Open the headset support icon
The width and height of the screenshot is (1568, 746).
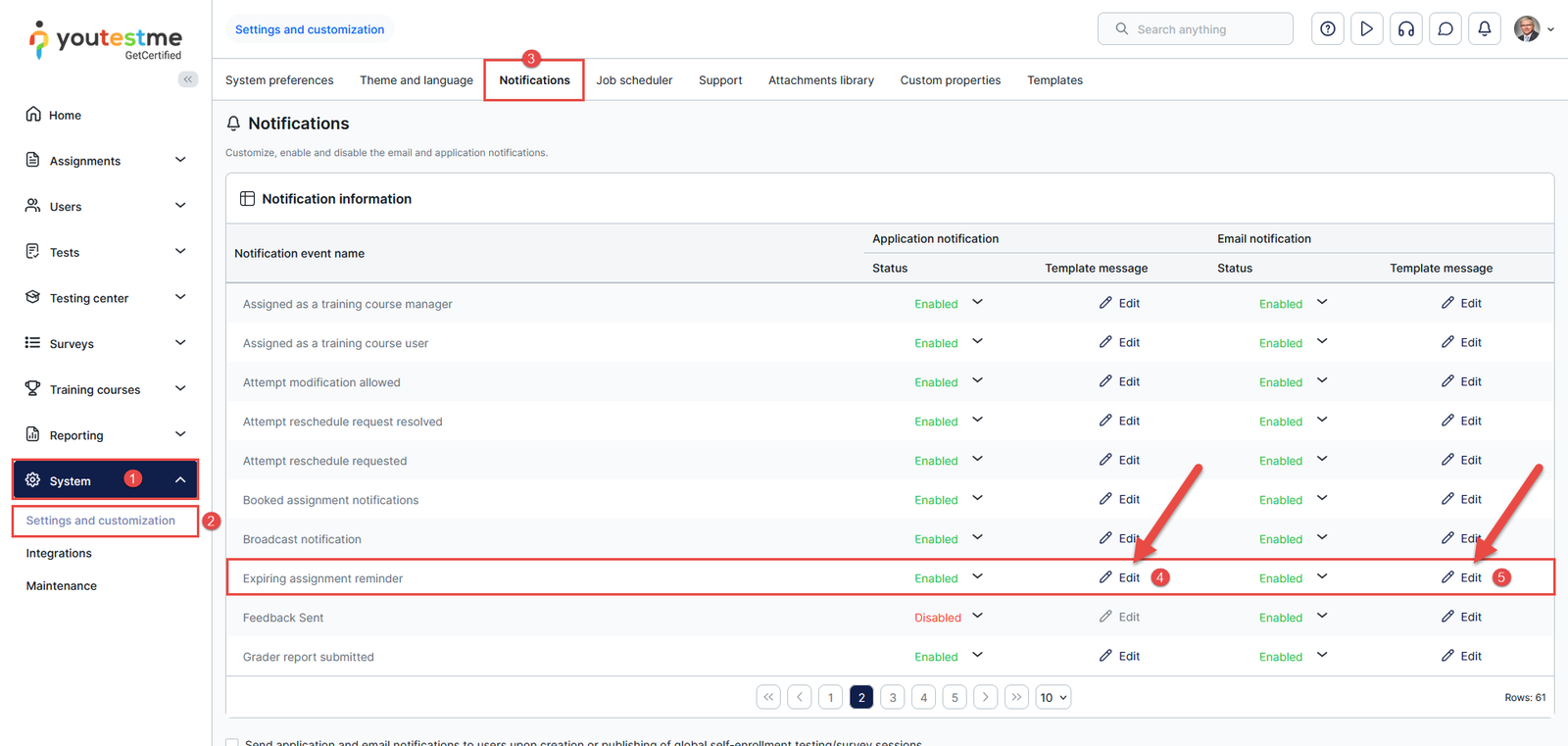1405,29
